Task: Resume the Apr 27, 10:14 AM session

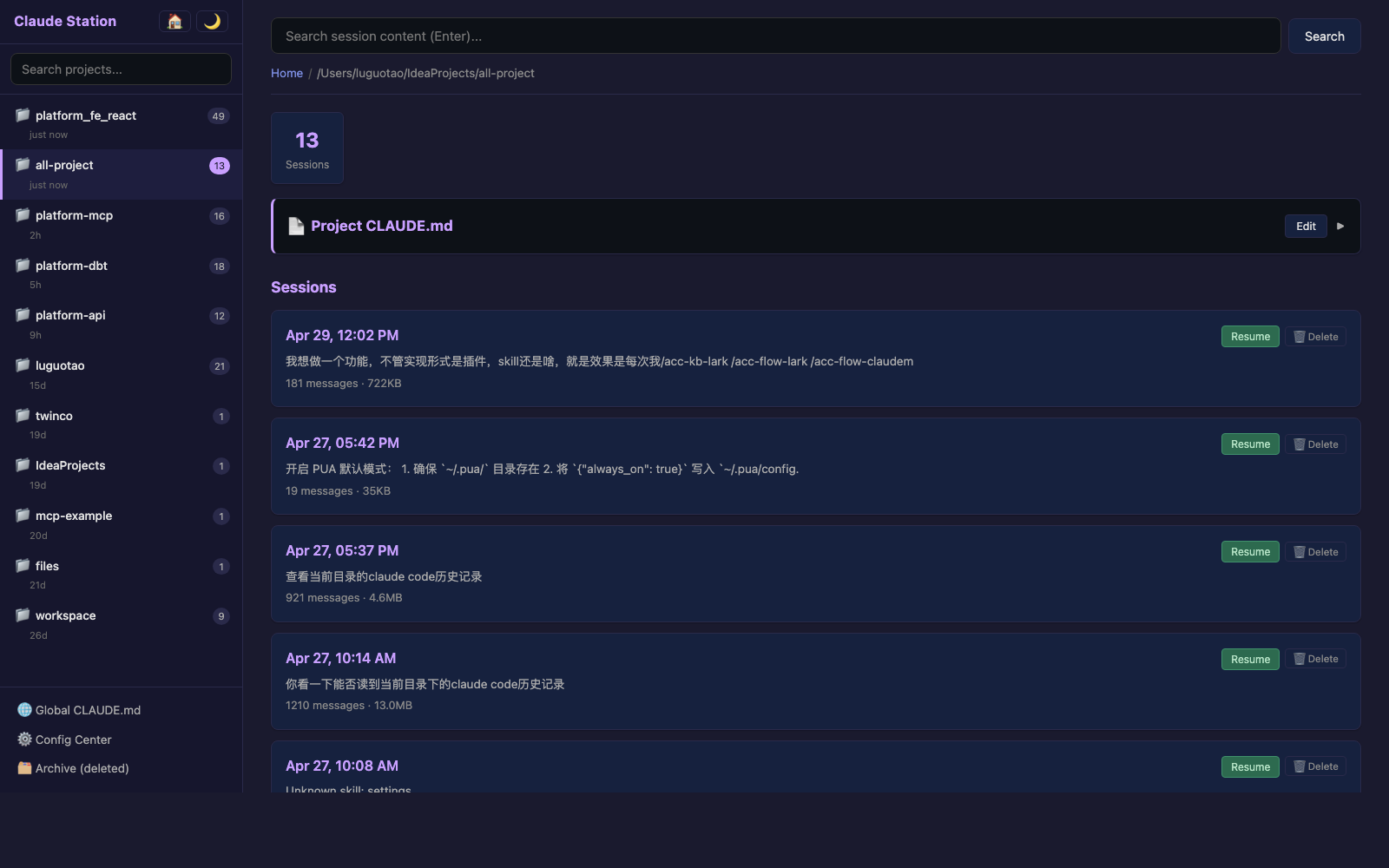Action: tap(1250, 660)
